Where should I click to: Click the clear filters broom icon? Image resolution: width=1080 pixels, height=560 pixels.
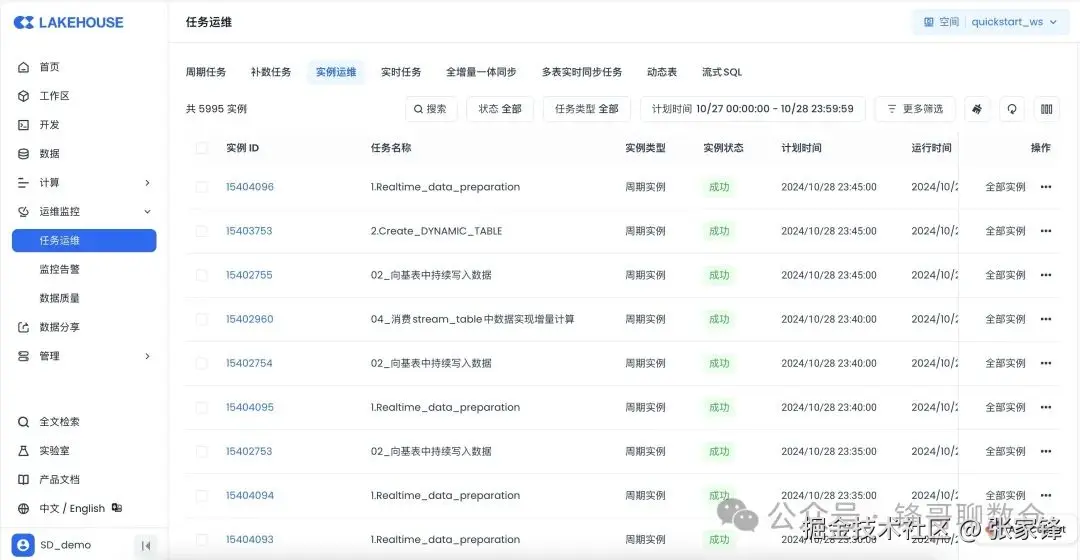click(977, 109)
